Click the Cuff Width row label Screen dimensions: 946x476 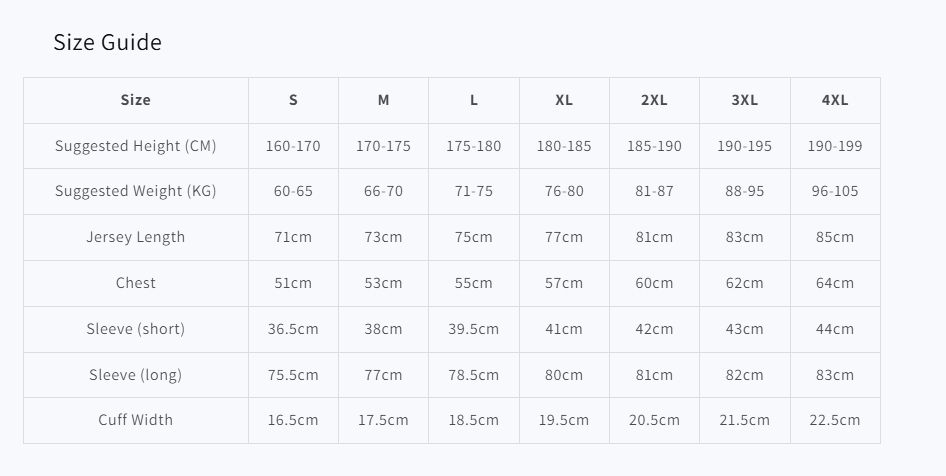136,420
